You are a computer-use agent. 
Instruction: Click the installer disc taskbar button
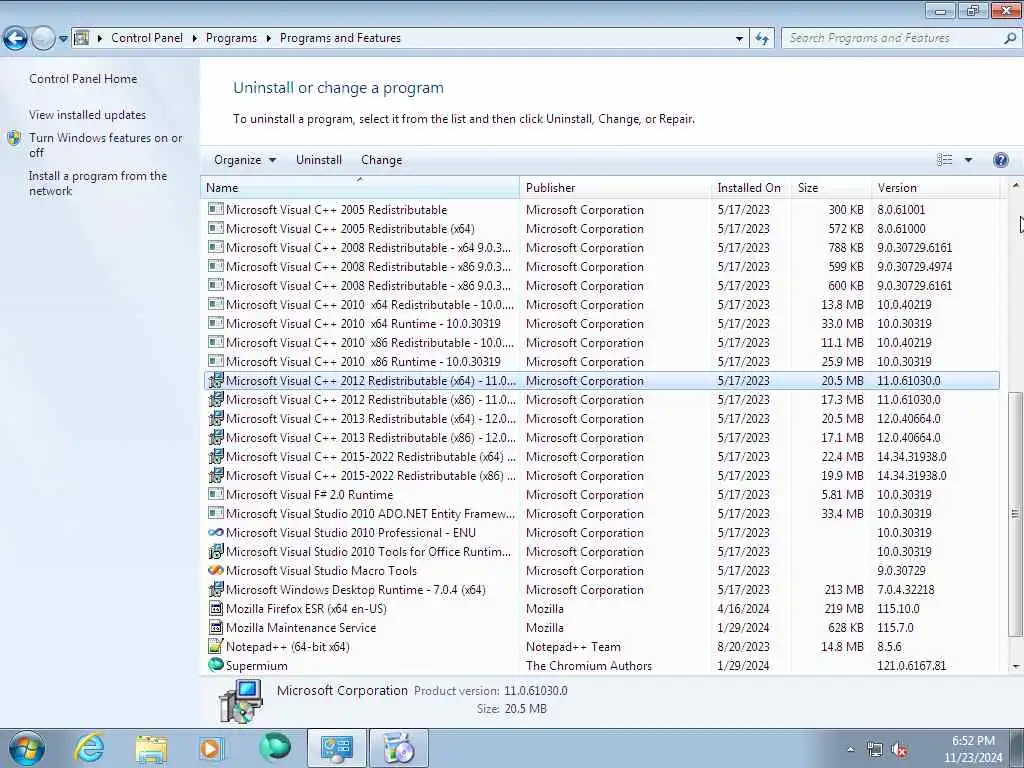[x=399, y=748]
